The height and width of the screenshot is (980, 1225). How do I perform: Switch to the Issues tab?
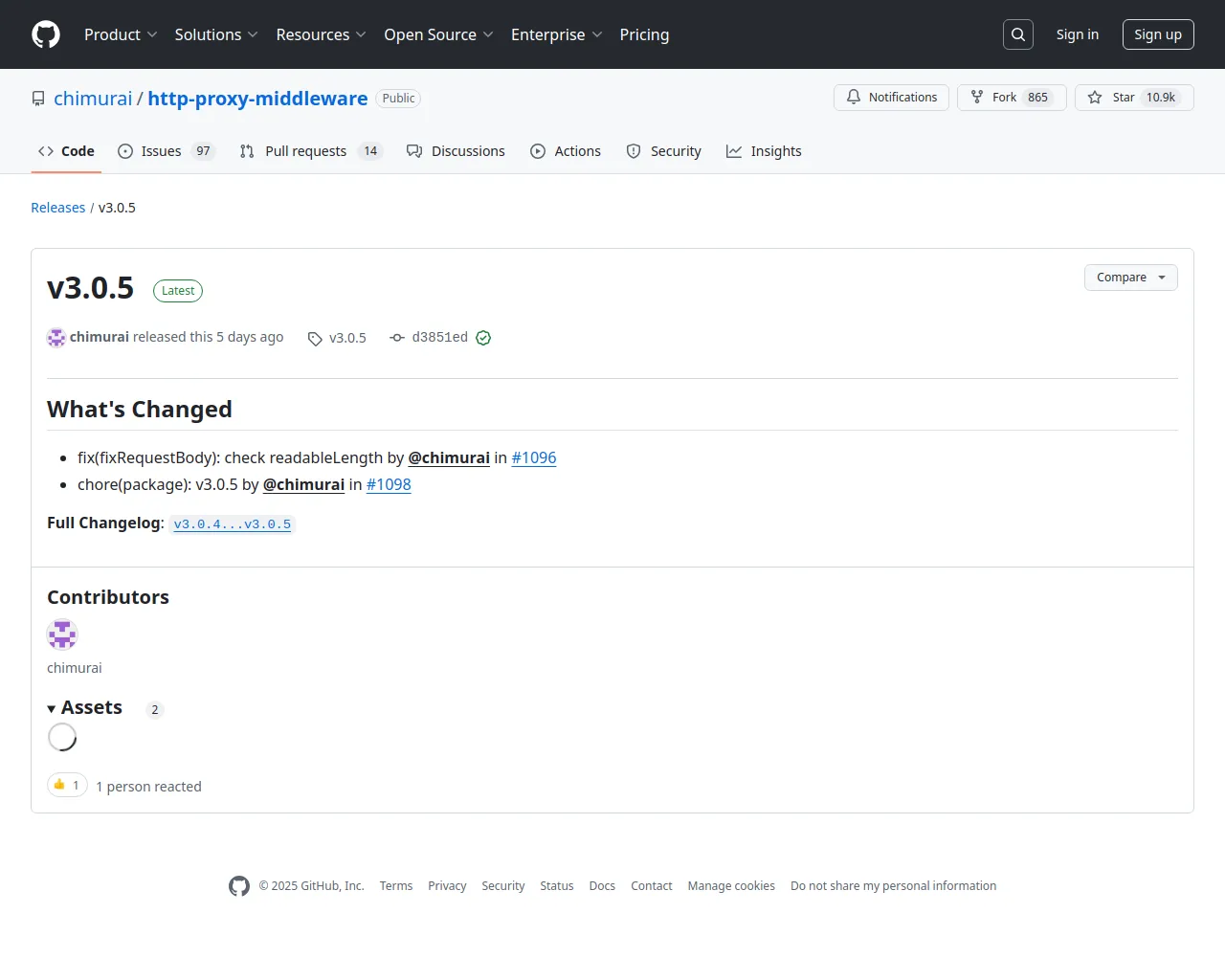pyautogui.click(x=167, y=151)
